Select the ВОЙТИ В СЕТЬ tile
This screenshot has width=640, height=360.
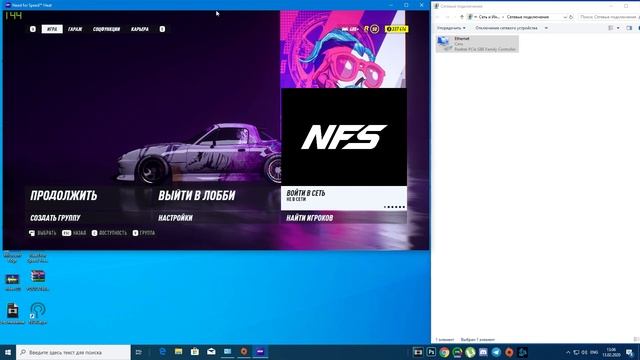tap(344, 198)
